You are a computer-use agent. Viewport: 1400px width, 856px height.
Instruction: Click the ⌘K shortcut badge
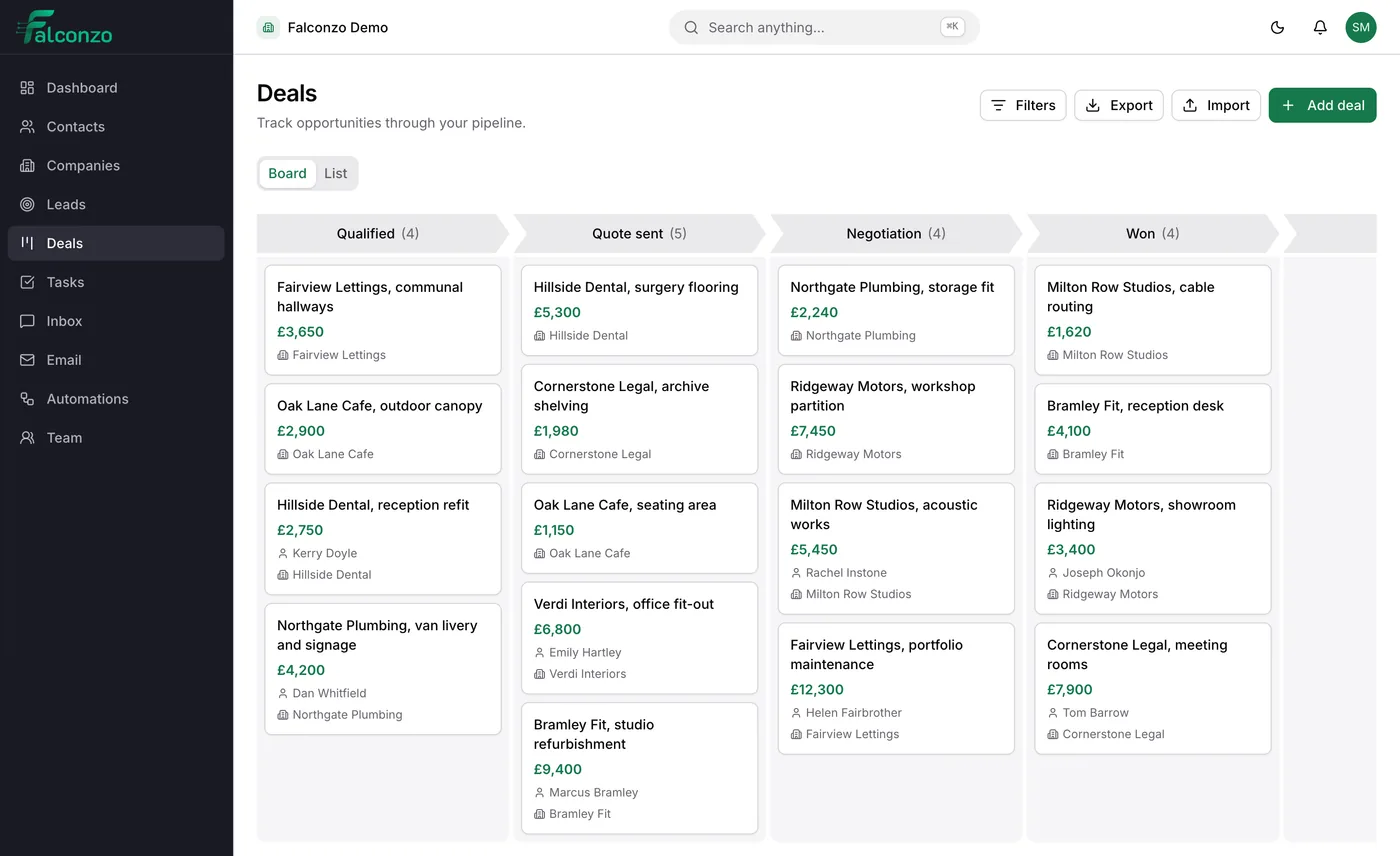952,27
